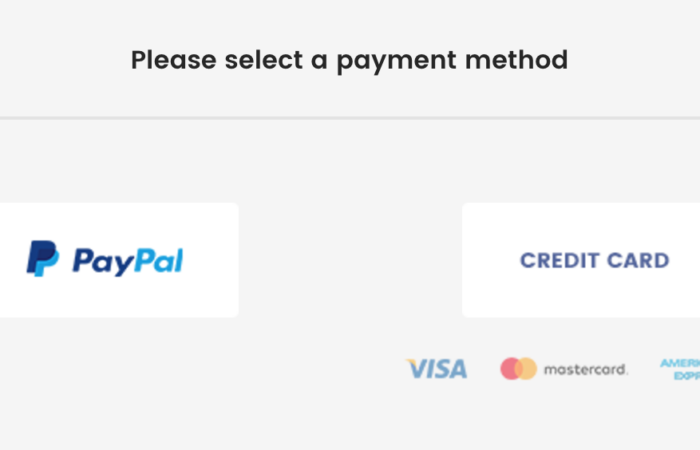
Task: Click the PayPal wordmark text
Action: coord(127,261)
